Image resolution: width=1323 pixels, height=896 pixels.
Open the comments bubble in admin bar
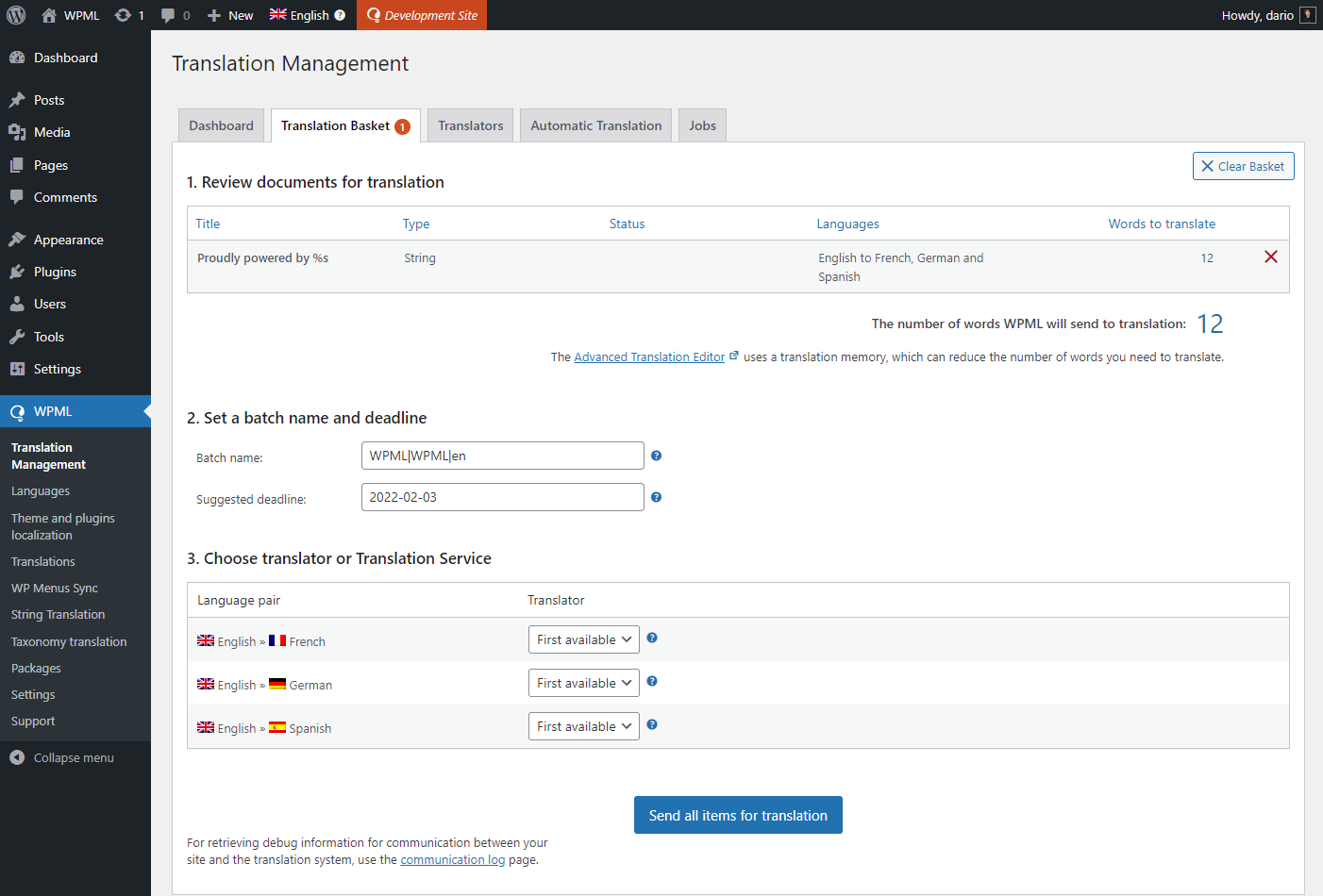click(x=176, y=15)
